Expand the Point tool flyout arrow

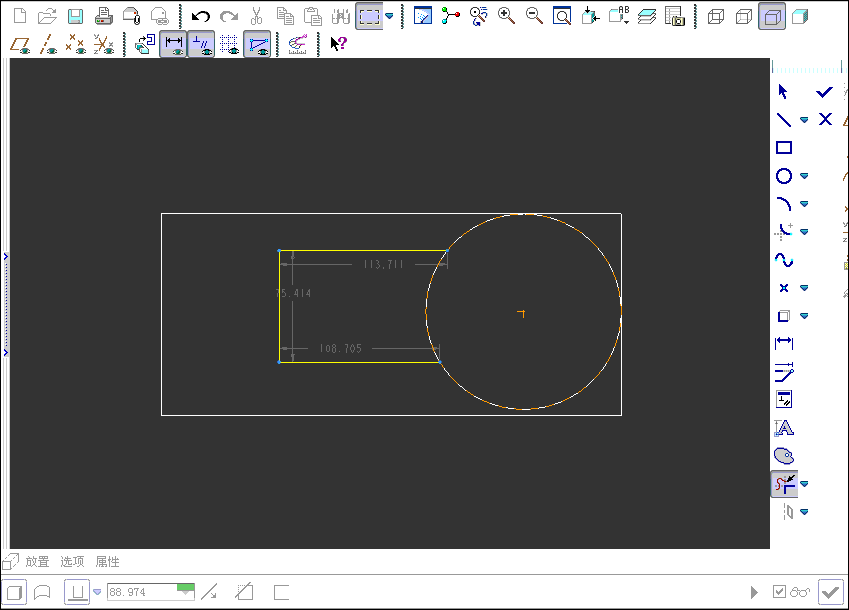pyautogui.click(x=804, y=288)
